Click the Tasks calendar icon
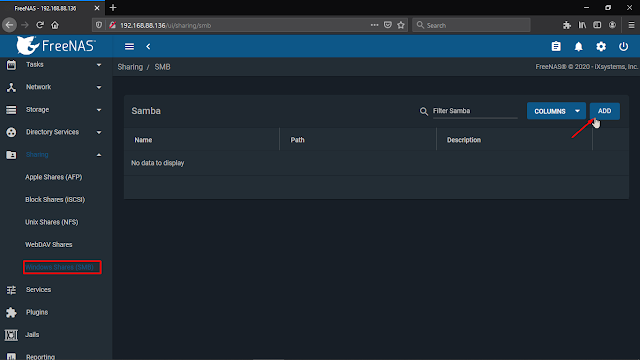This screenshot has height=360, width=640. click(11, 64)
